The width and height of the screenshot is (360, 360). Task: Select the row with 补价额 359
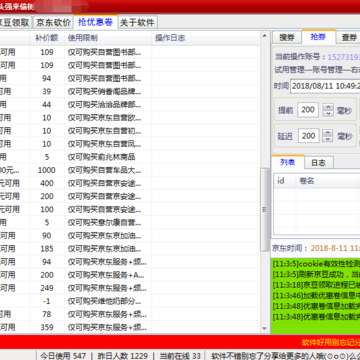tap(130, 327)
